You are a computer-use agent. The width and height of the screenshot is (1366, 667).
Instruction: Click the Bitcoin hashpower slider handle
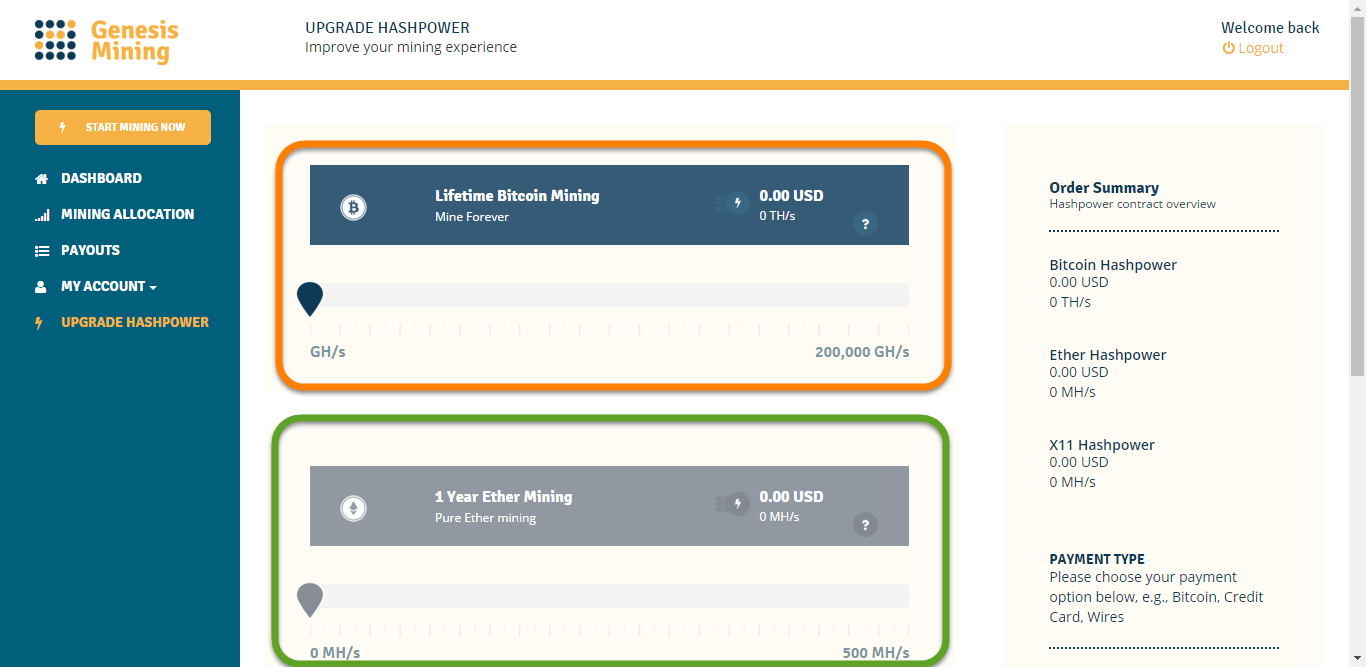pos(310,298)
